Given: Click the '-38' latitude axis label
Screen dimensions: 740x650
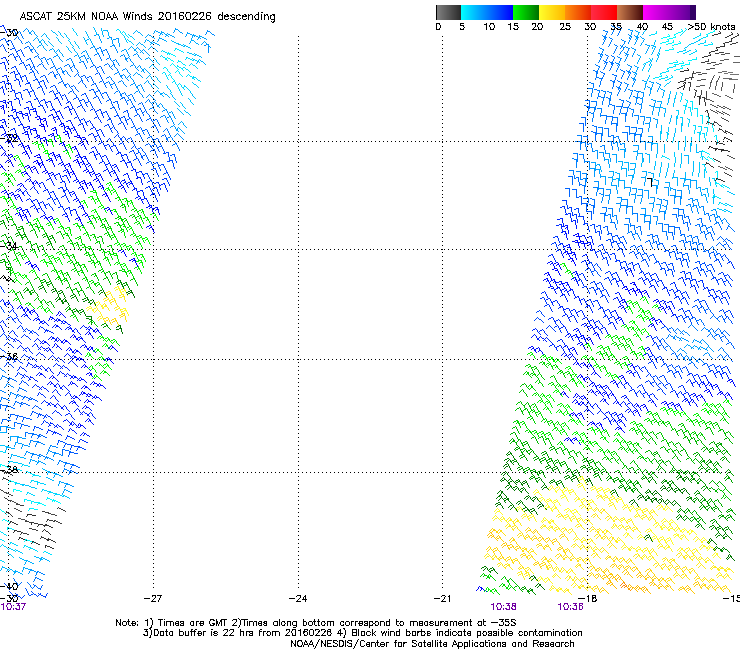Looking at the screenshot, I should tap(9, 469).
